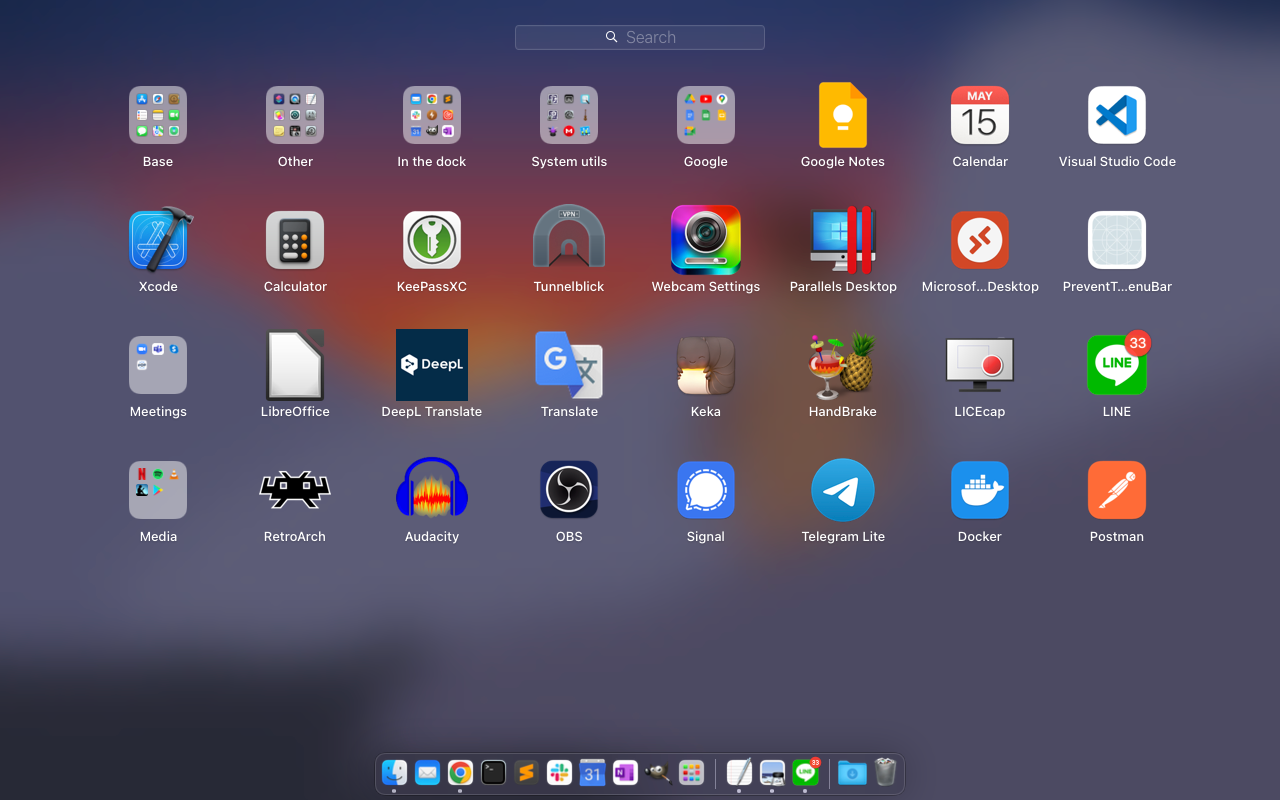Launch Sublime Text from the Dock
The height and width of the screenshot is (800, 1280).
point(526,772)
